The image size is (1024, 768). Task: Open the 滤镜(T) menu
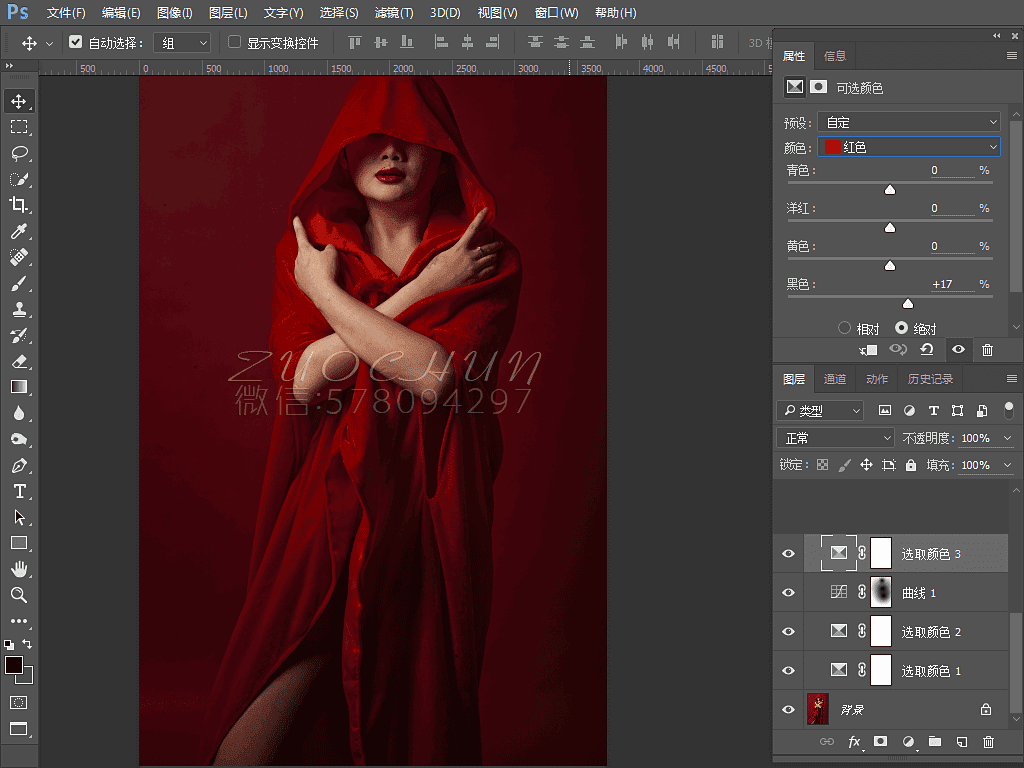click(x=393, y=13)
